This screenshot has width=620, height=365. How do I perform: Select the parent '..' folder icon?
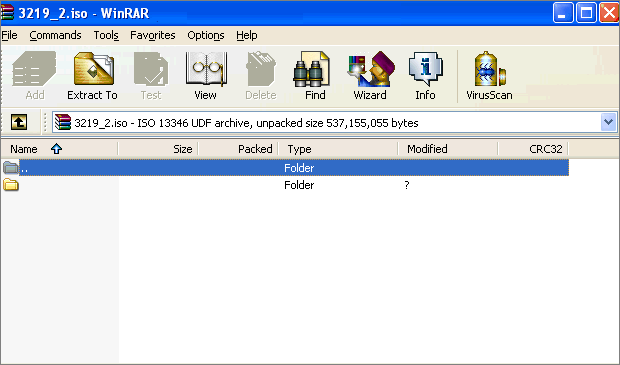pos(11,168)
